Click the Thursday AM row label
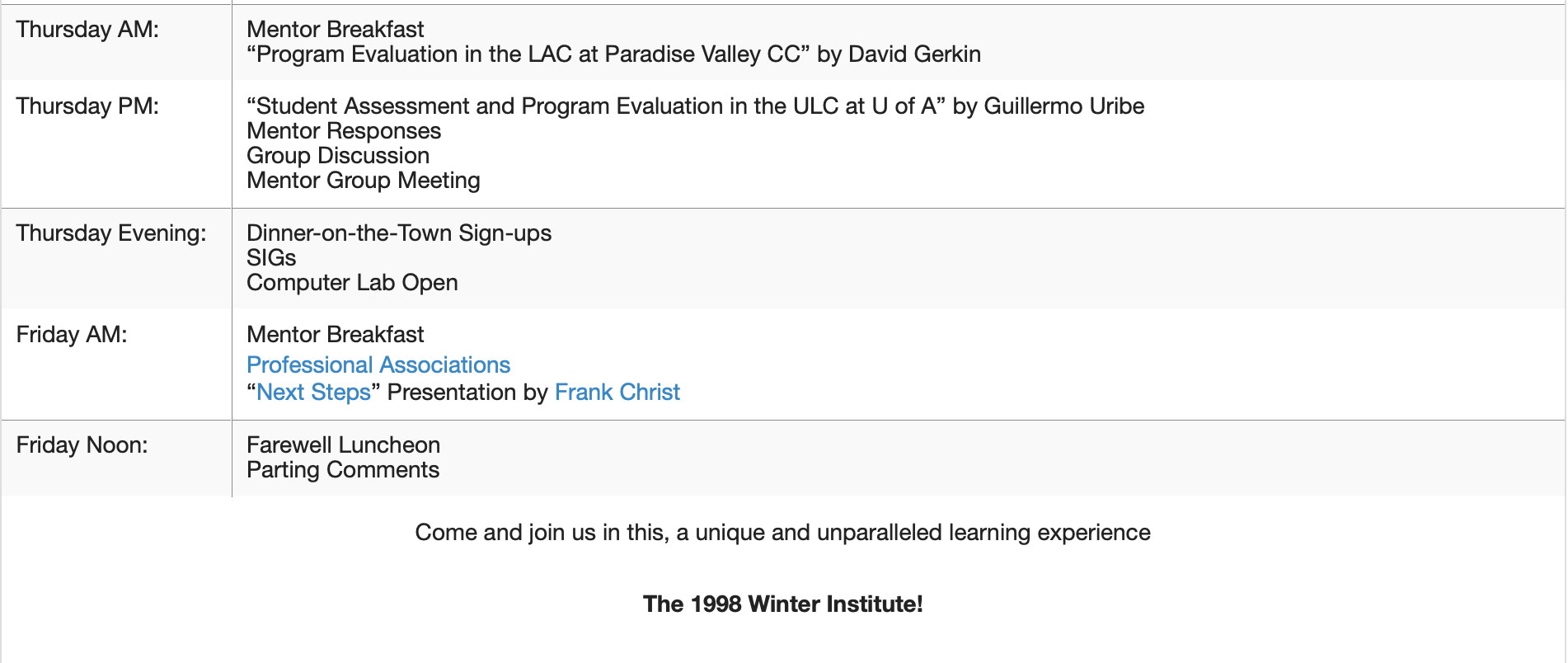The image size is (1568, 663). pyautogui.click(x=87, y=30)
